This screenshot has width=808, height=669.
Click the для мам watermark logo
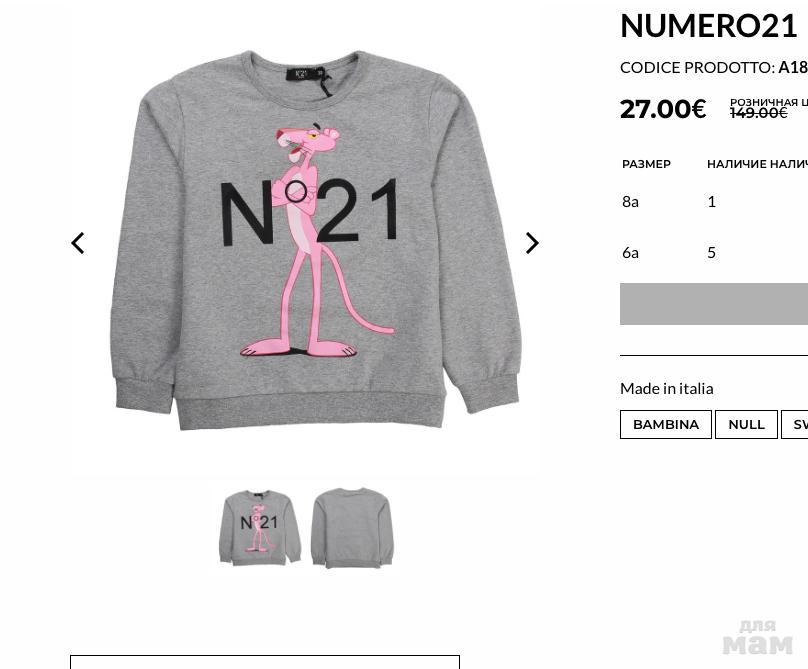pyautogui.click(x=758, y=637)
